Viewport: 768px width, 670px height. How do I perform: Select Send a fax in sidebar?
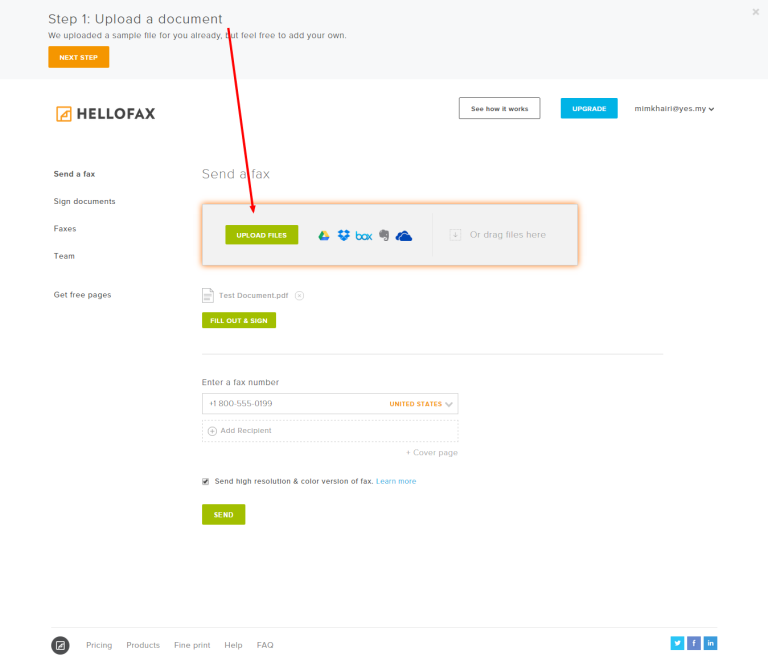(x=74, y=174)
